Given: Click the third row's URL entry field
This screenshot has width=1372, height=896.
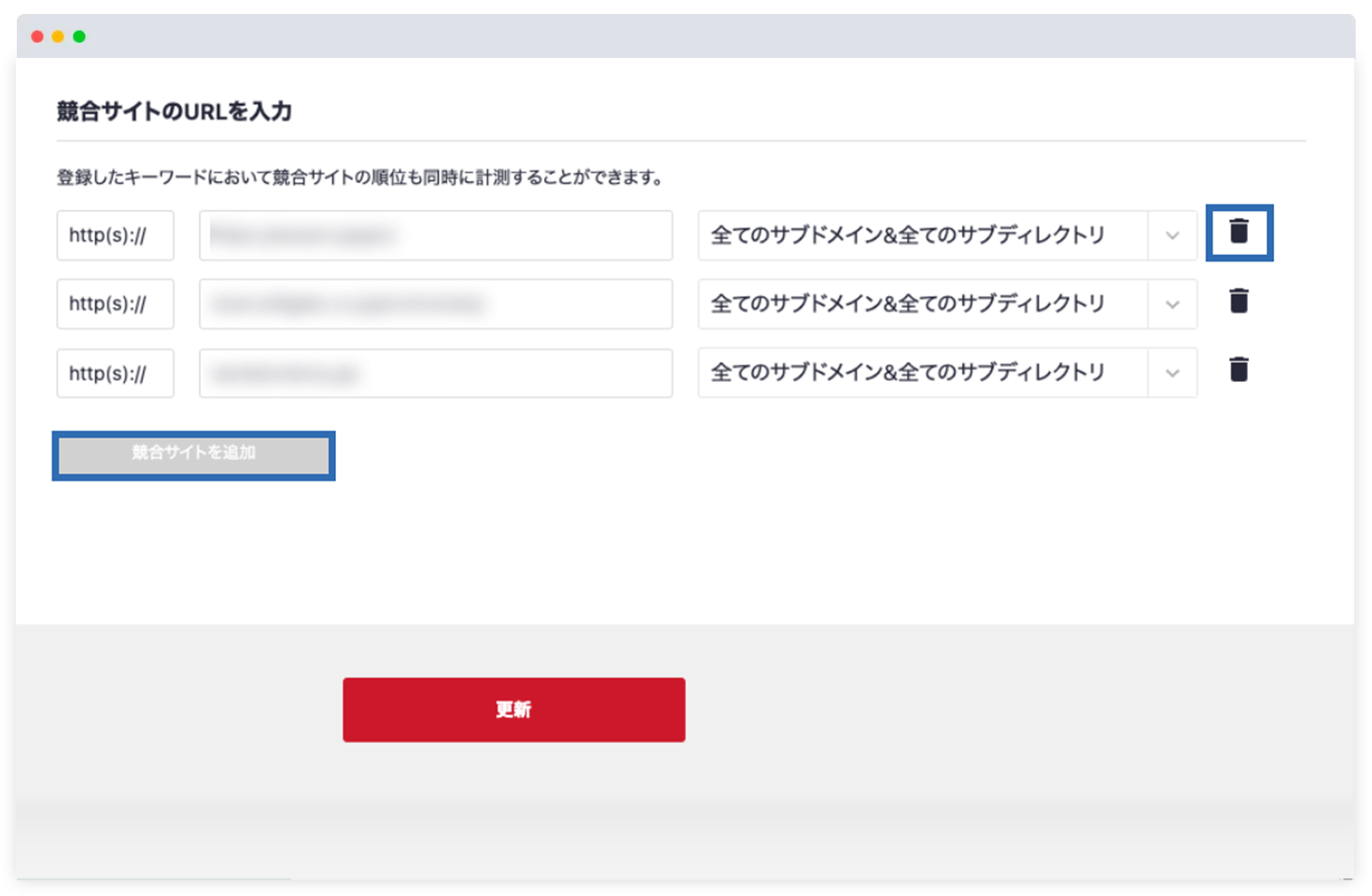Looking at the screenshot, I should (435, 372).
